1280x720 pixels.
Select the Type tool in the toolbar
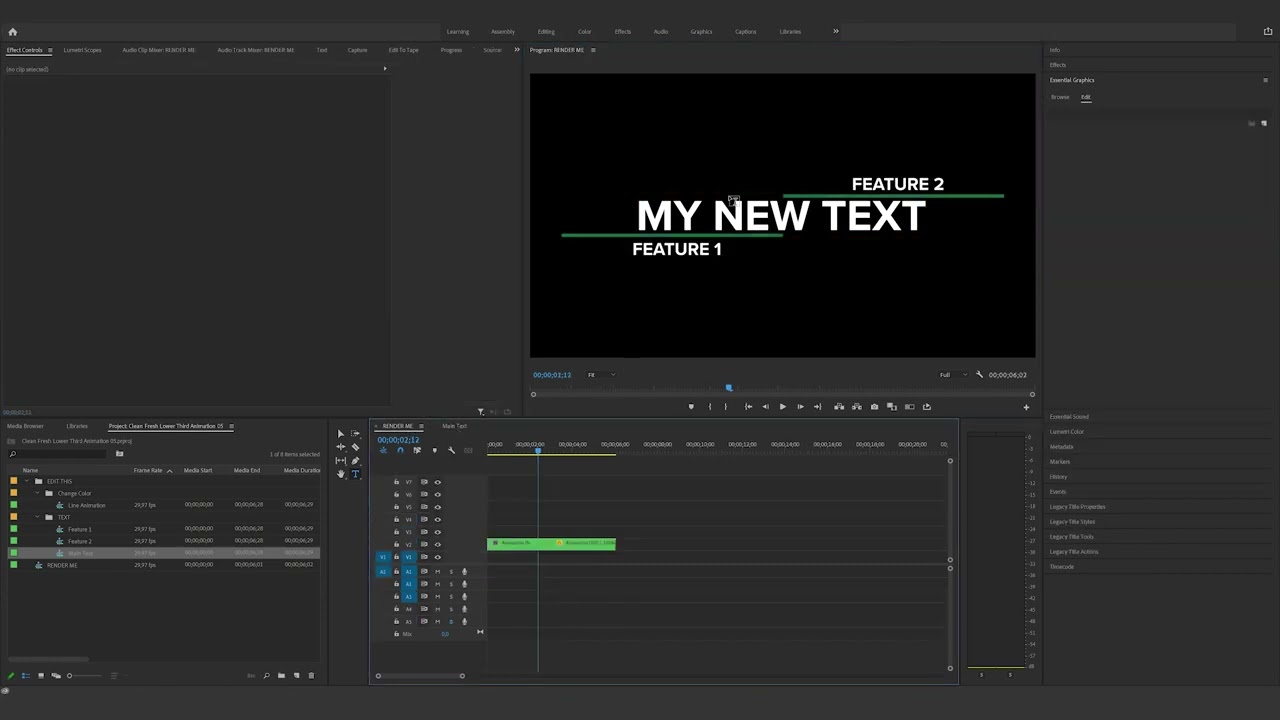pos(355,474)
